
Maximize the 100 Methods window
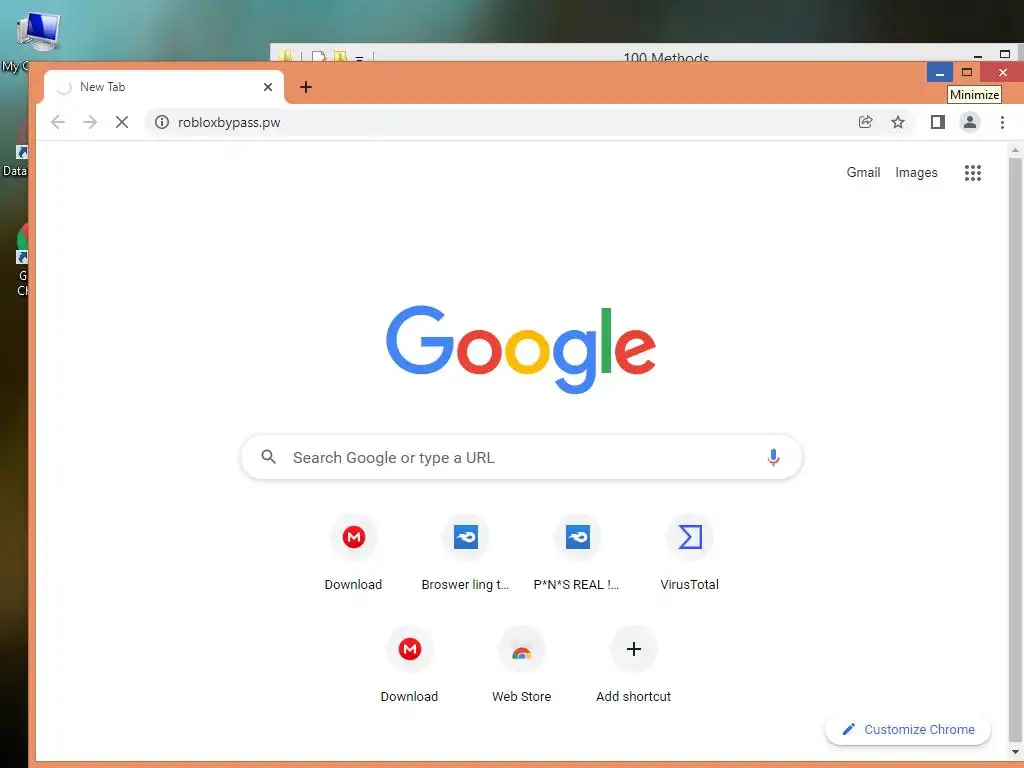tap(1004, 54)
